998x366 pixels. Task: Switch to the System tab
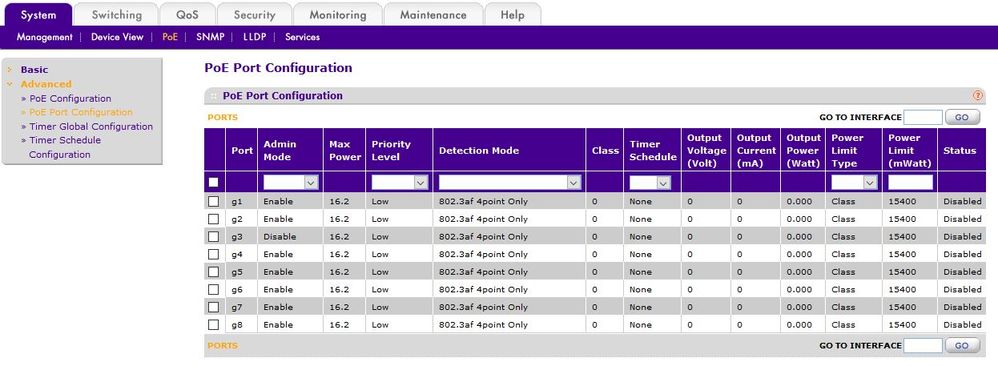click(38, 15)
